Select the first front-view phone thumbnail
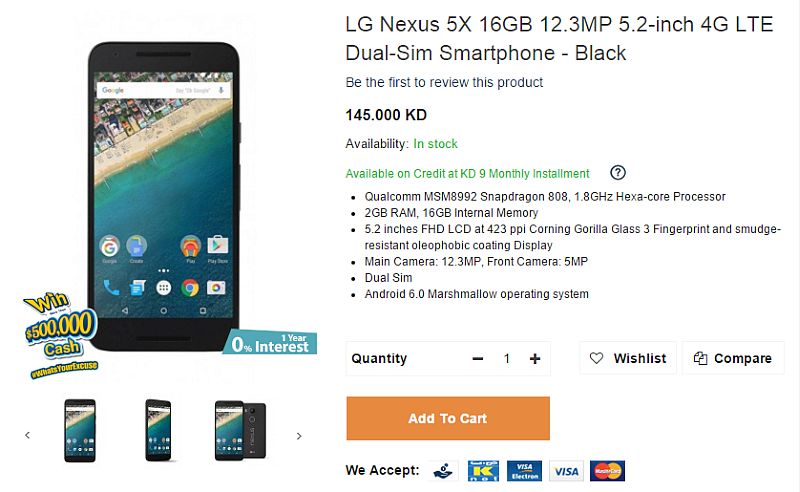The width and height of the screenshot is (800, 492). click(x=80, y=431)
